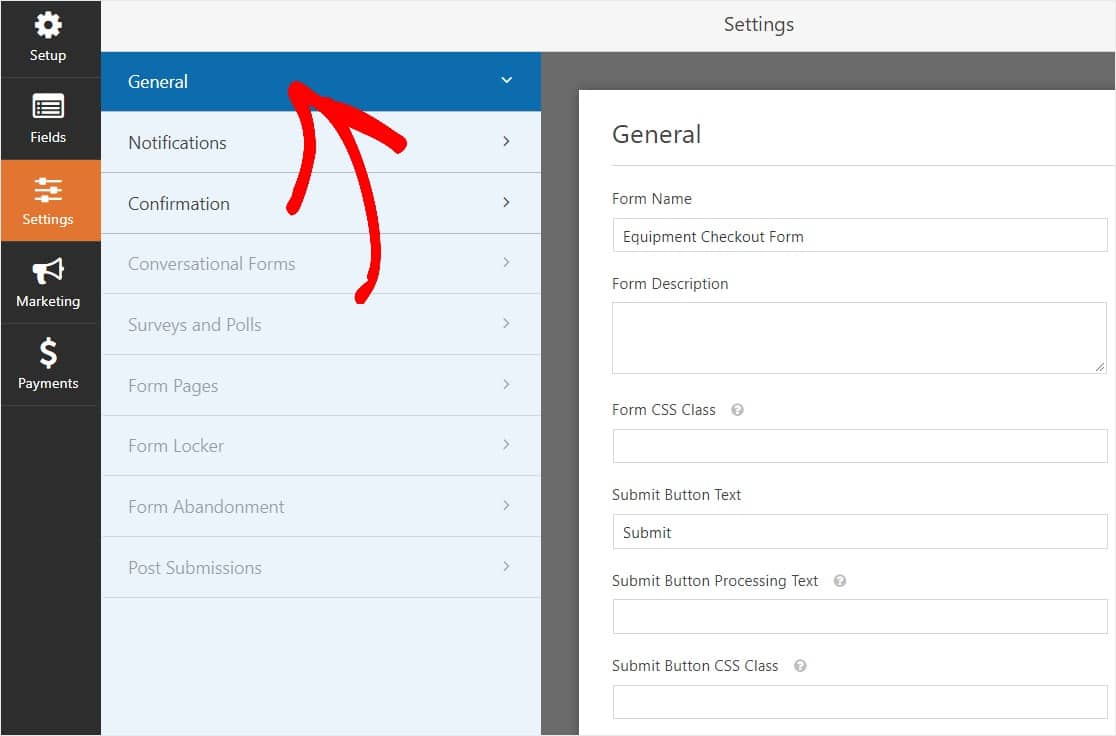The width and height of the screenshot is (1116, 736).
Task: Click the Submit Button CSS Class field
Action: point(860,703)
